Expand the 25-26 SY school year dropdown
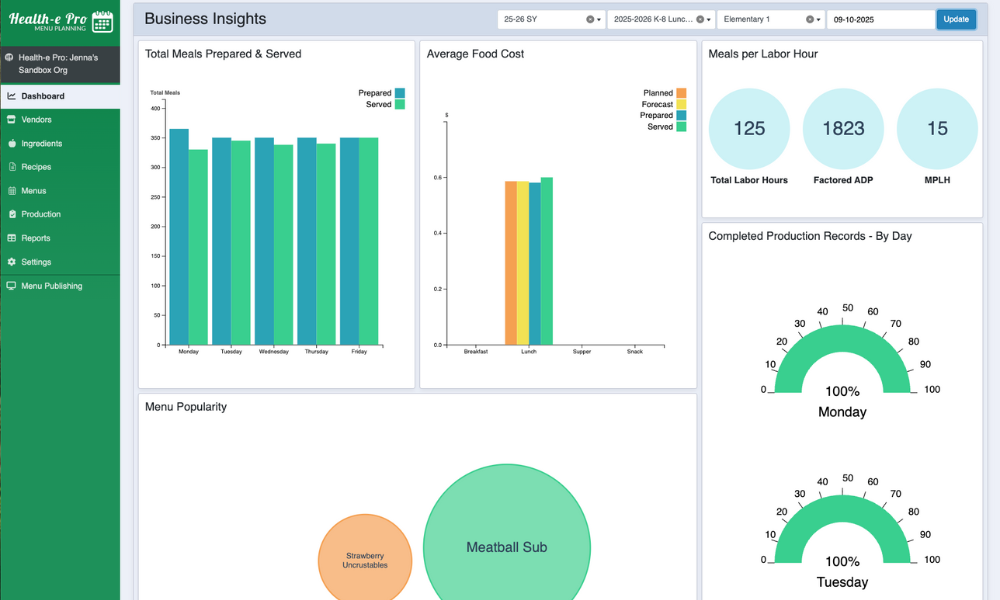Image resolution: width=1000 pixels, height=600 pixels. click(x=599, y=19)
